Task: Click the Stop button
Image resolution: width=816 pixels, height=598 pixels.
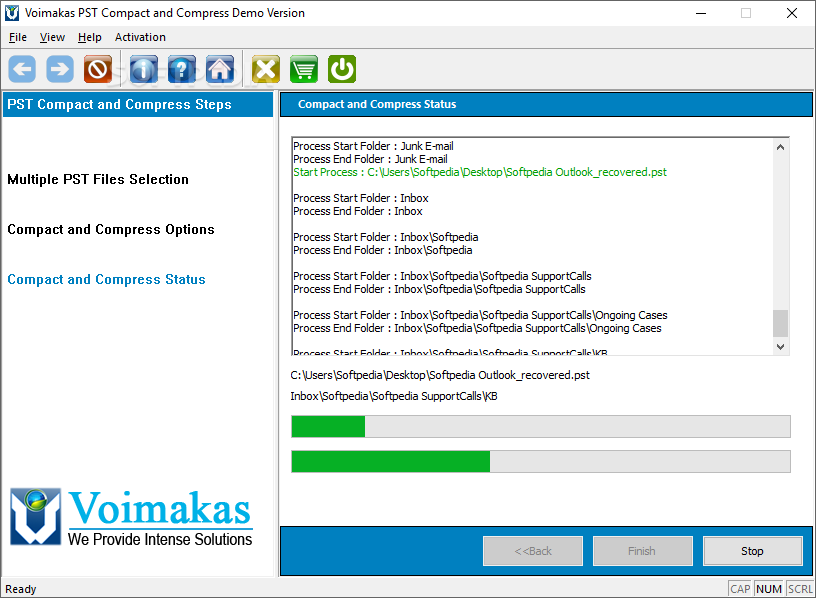Action: [x=752, y=551]
